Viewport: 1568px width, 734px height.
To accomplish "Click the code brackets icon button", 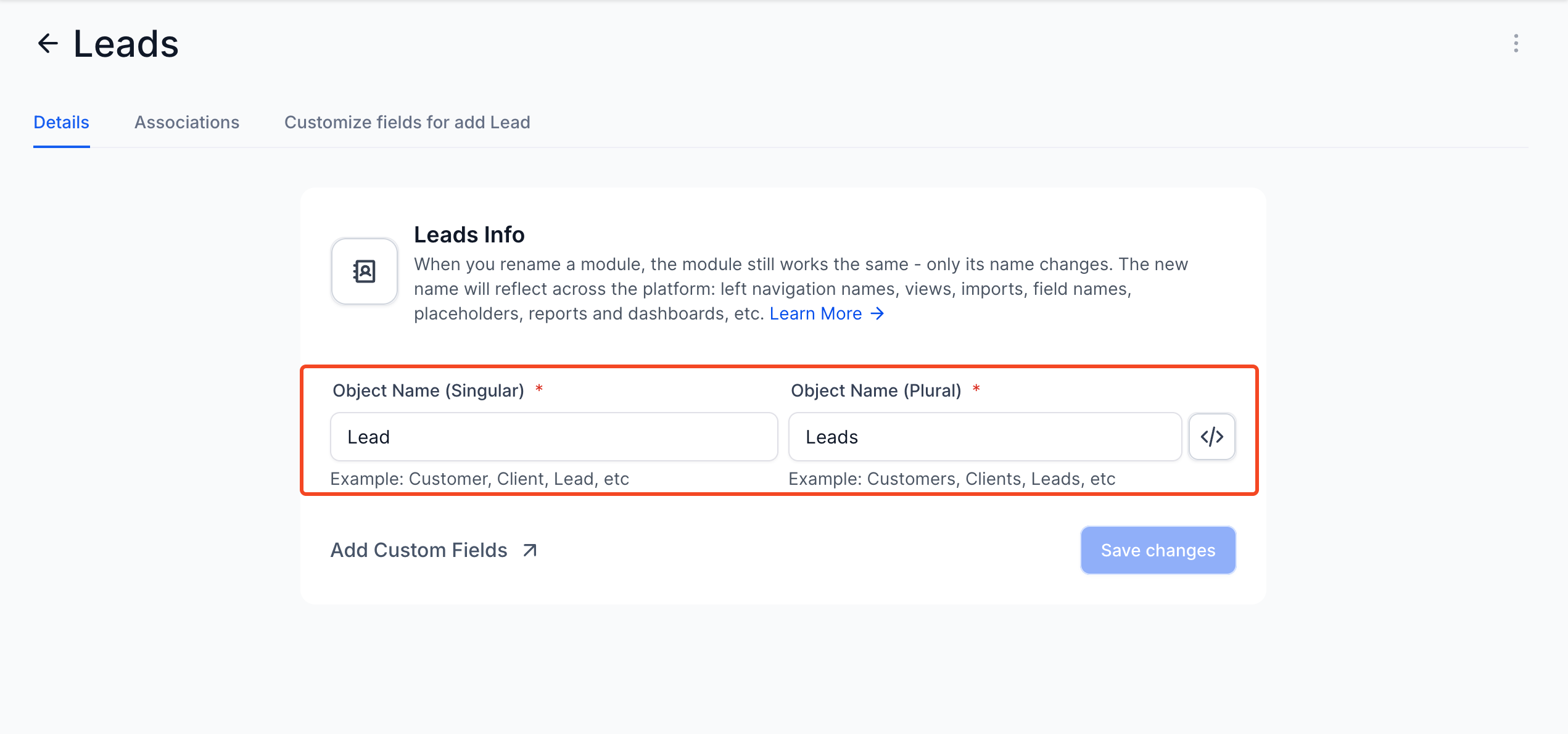I will point(1211,437).
